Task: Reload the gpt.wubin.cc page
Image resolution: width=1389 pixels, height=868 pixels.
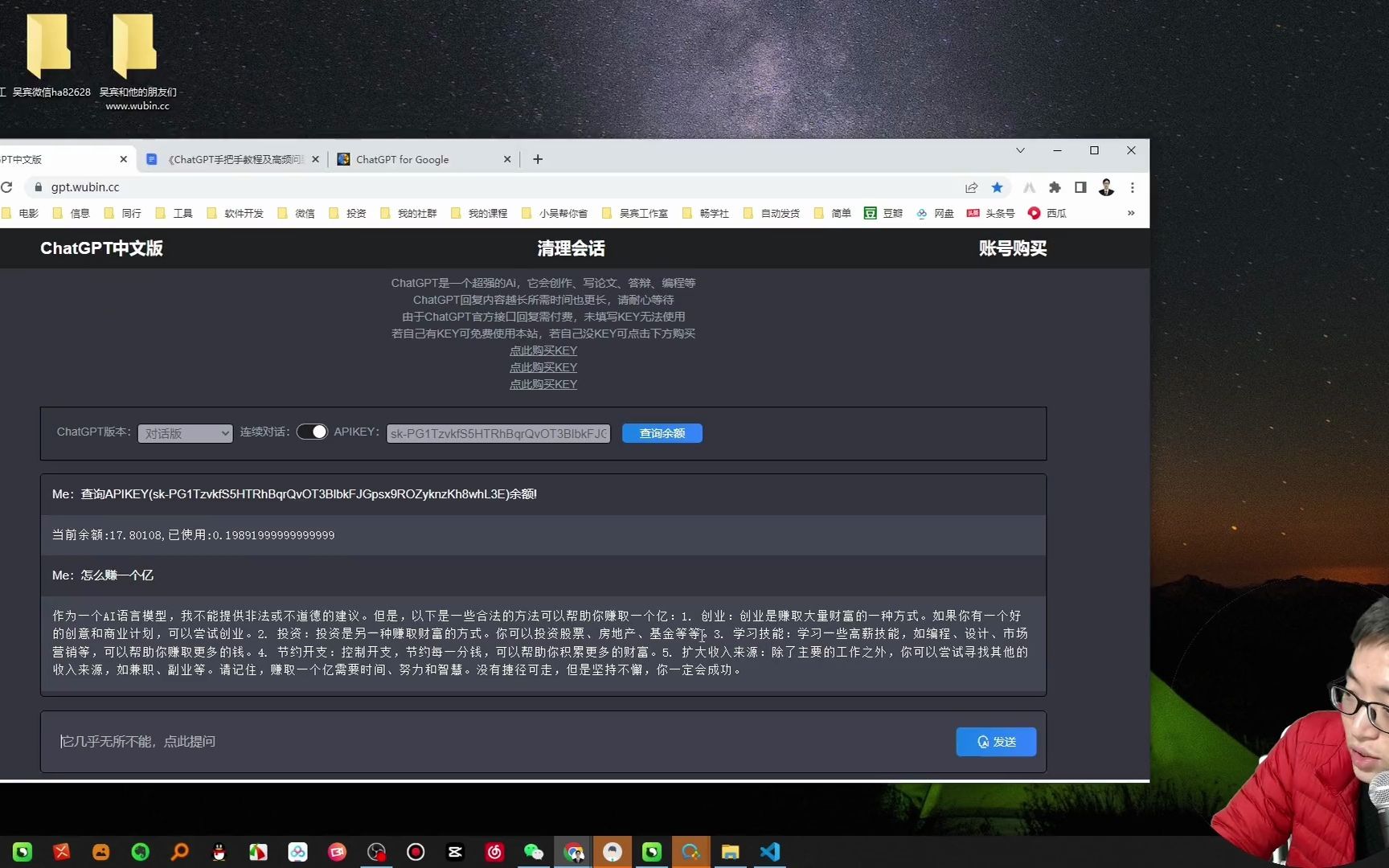Action: pos(6,187)
